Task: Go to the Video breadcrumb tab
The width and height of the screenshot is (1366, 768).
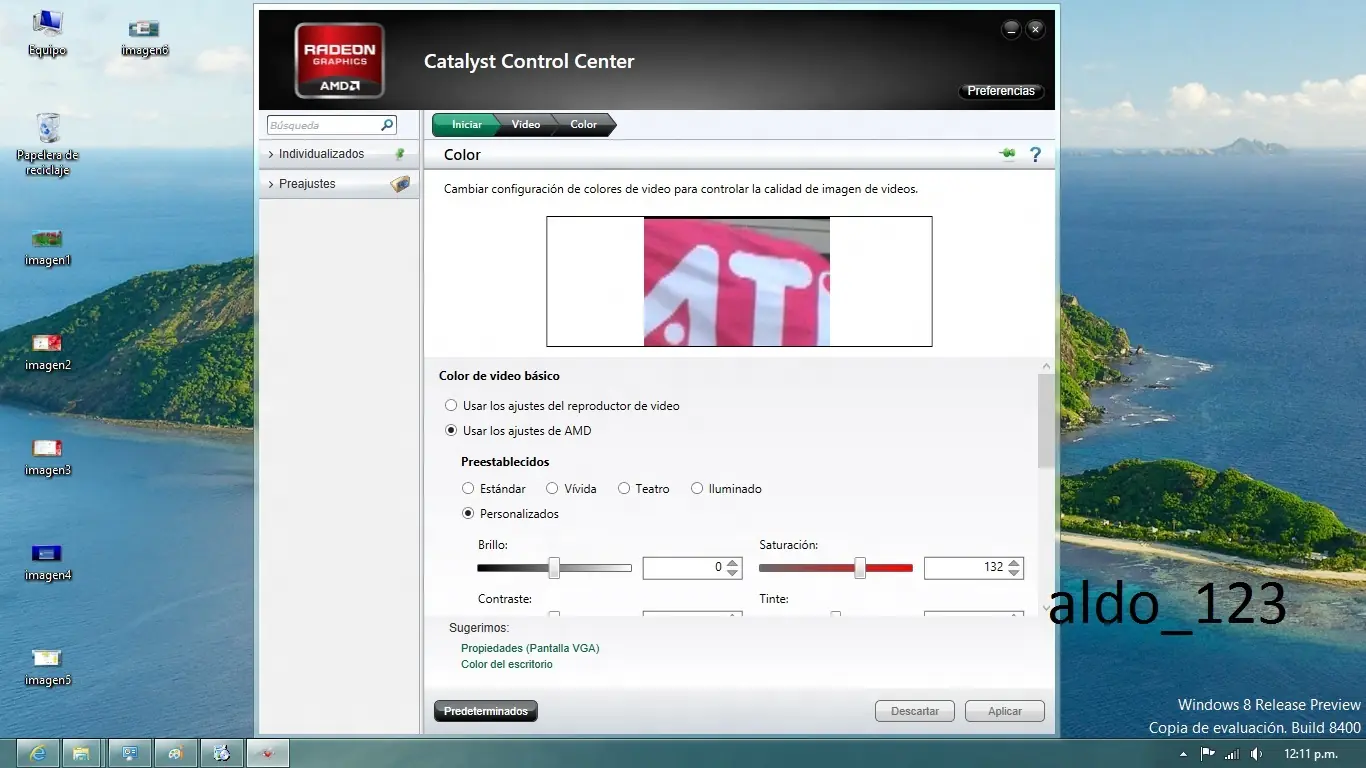Action: click(525, 125)
